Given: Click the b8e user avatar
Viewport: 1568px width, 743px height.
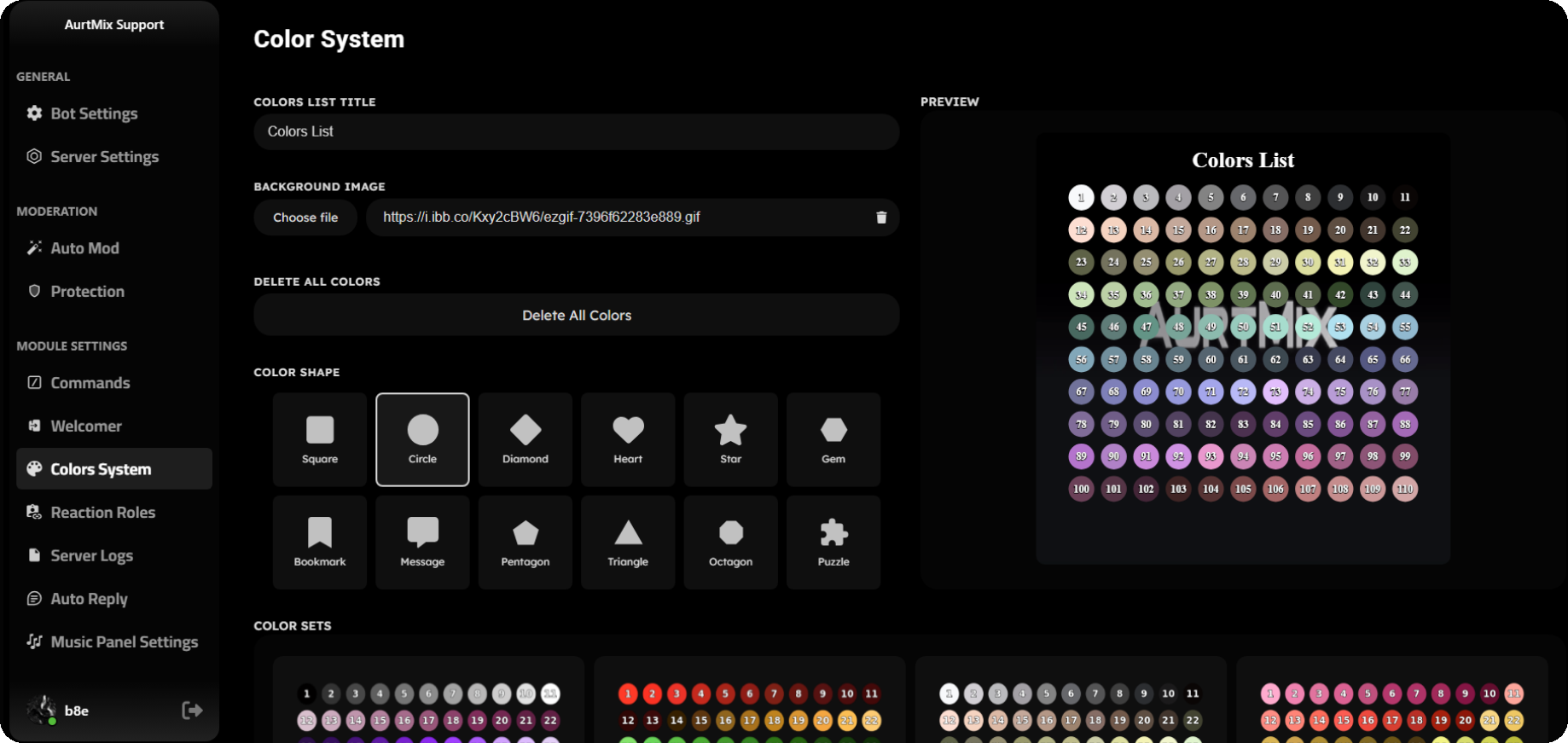Looking at the screenshot, I should point(41,710).
